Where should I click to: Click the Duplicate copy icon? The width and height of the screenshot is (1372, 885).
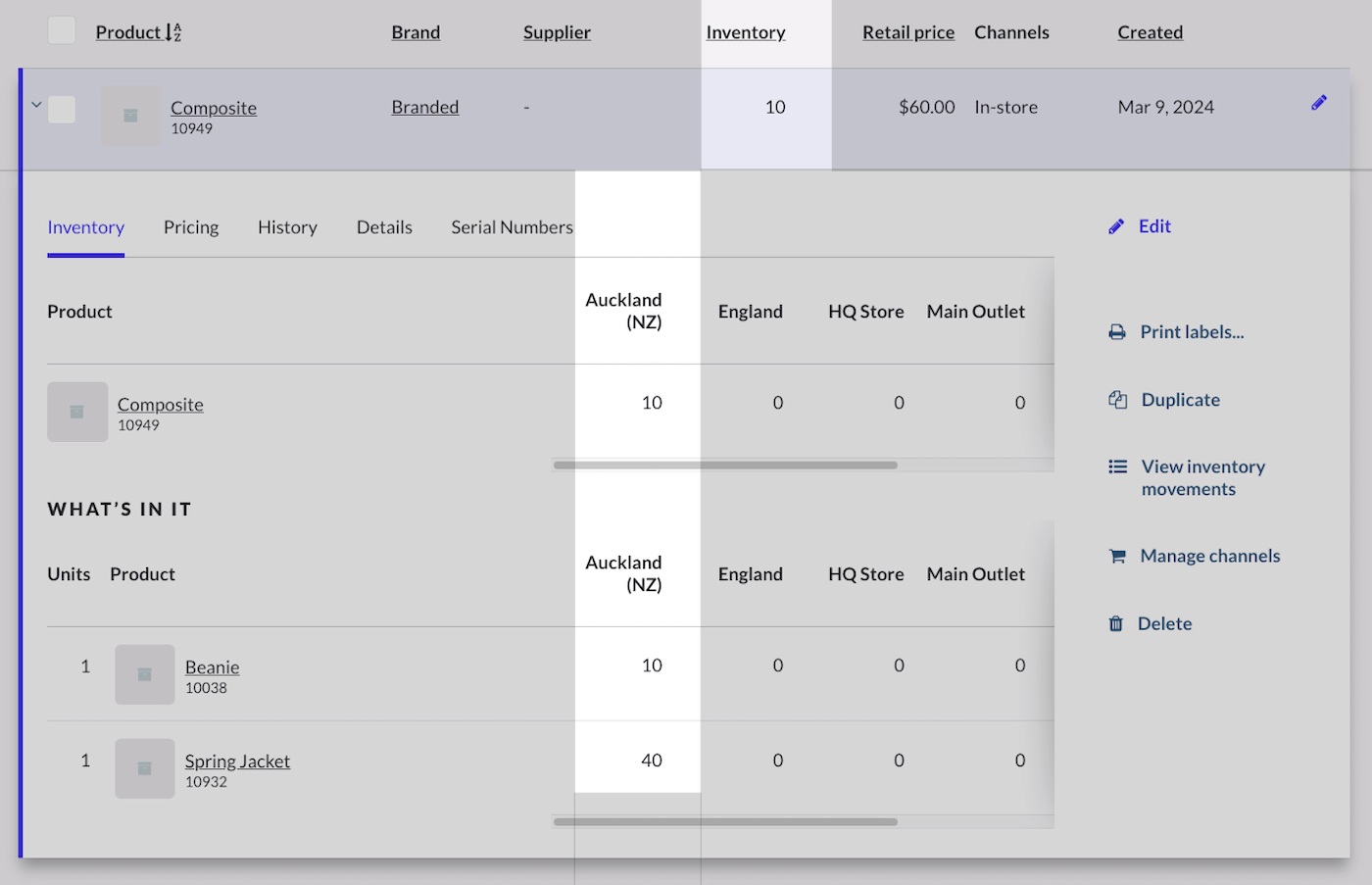[1117, 400]
